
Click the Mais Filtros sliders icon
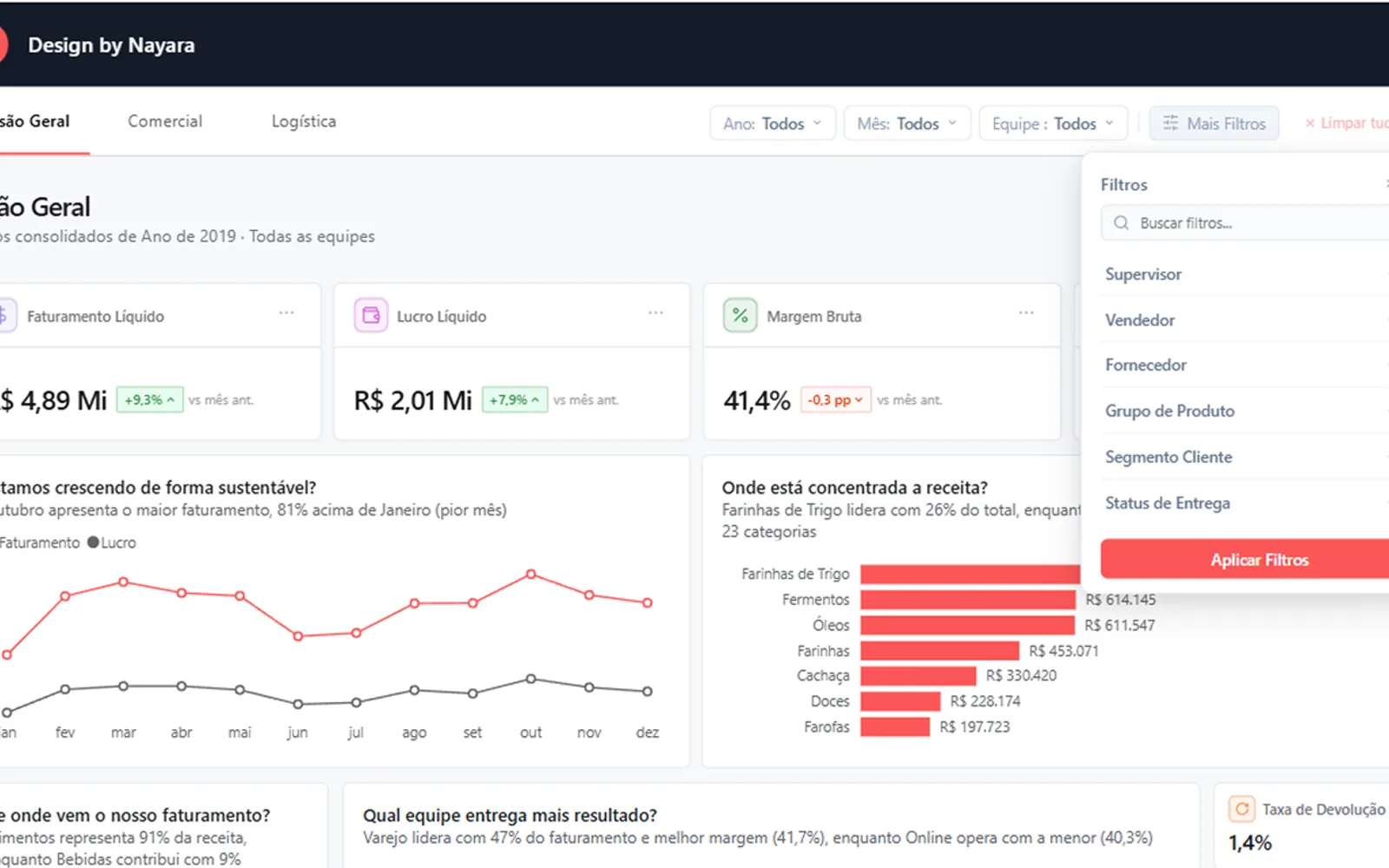coord(1171,123)
